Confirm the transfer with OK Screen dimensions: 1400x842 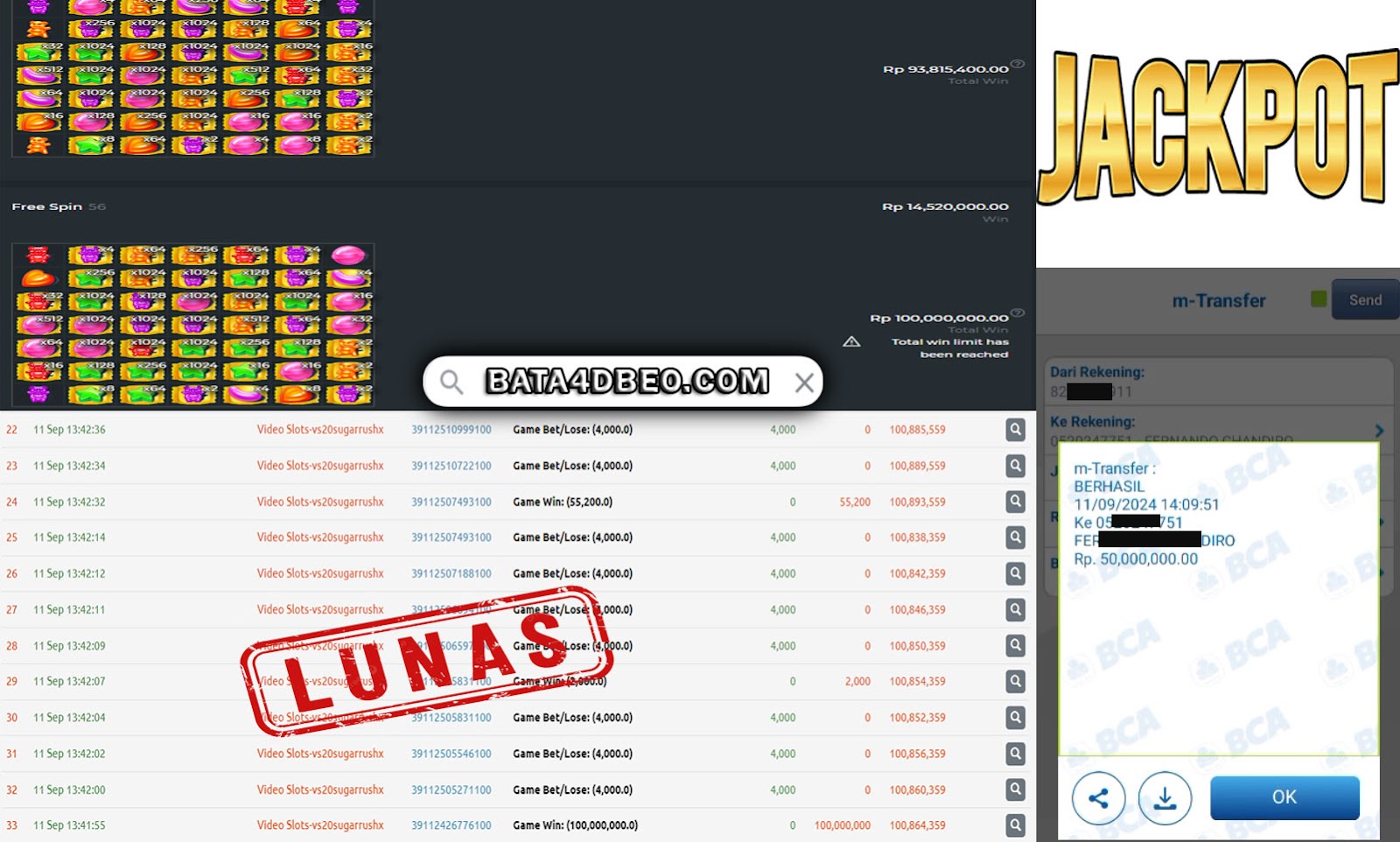point(1284,797)
